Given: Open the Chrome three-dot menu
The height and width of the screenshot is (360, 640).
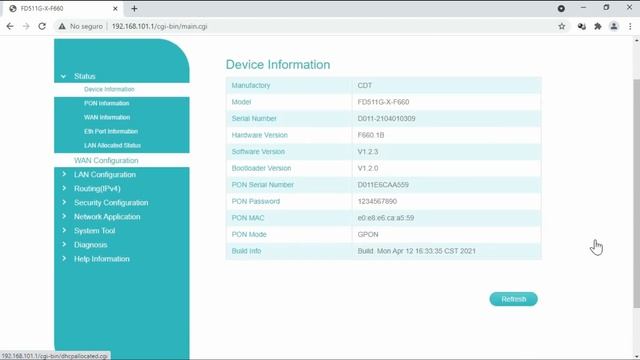Looking at the screenshot, I should tap(630, 26).
